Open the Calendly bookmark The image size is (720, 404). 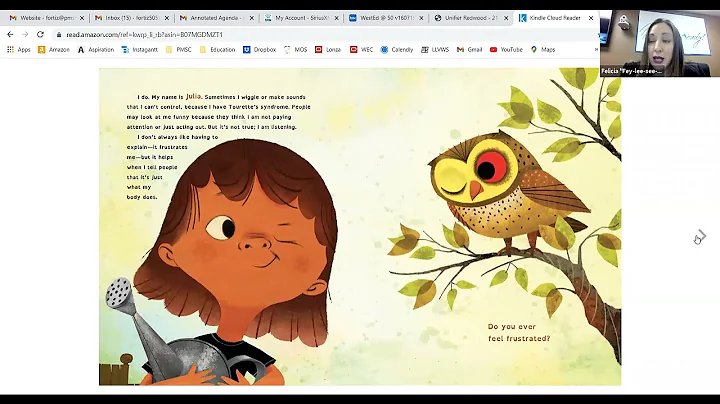(397, 50)
